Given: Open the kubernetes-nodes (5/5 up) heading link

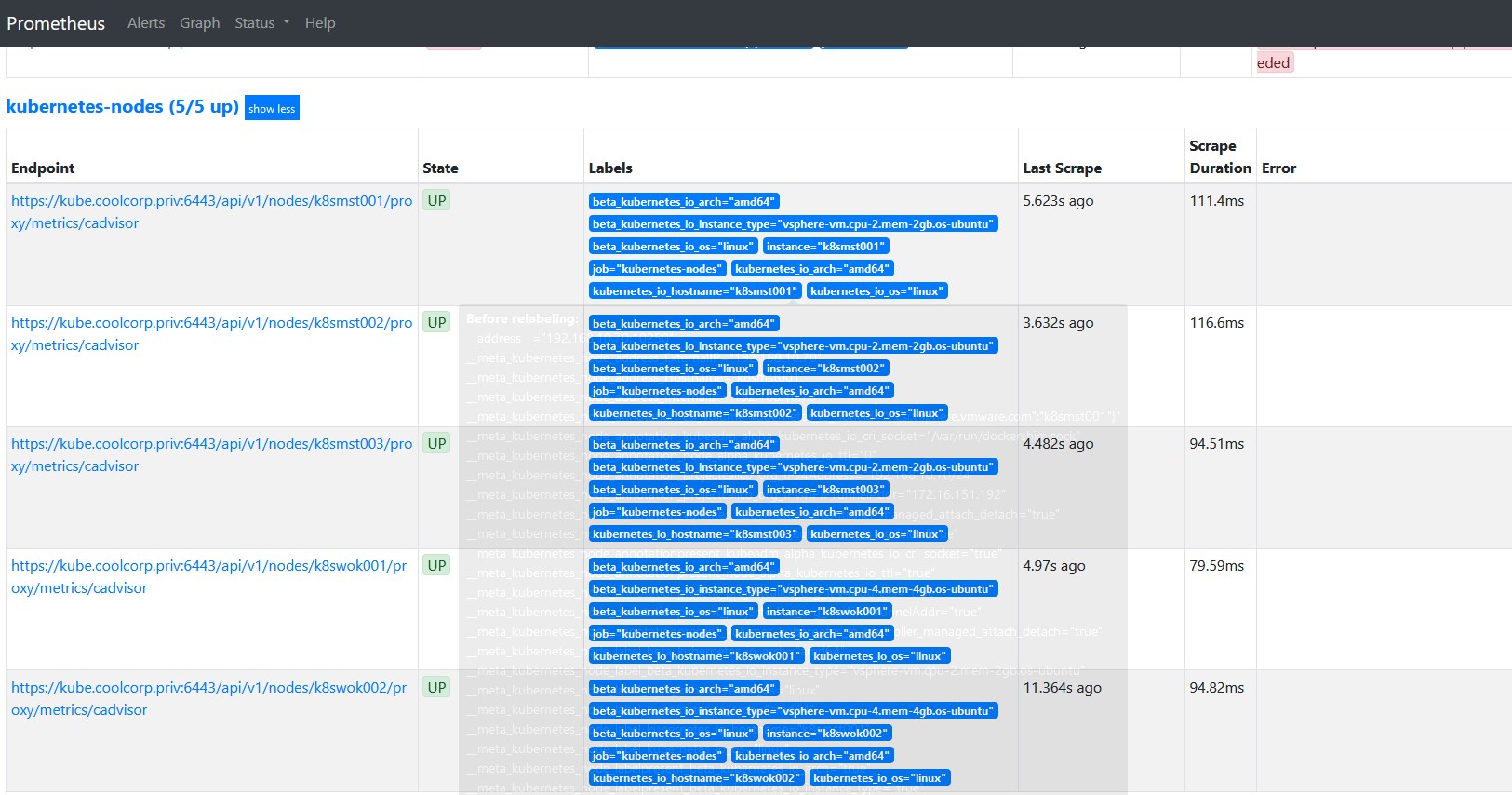Looking at the screenshot, I should [x=123, y=106].
